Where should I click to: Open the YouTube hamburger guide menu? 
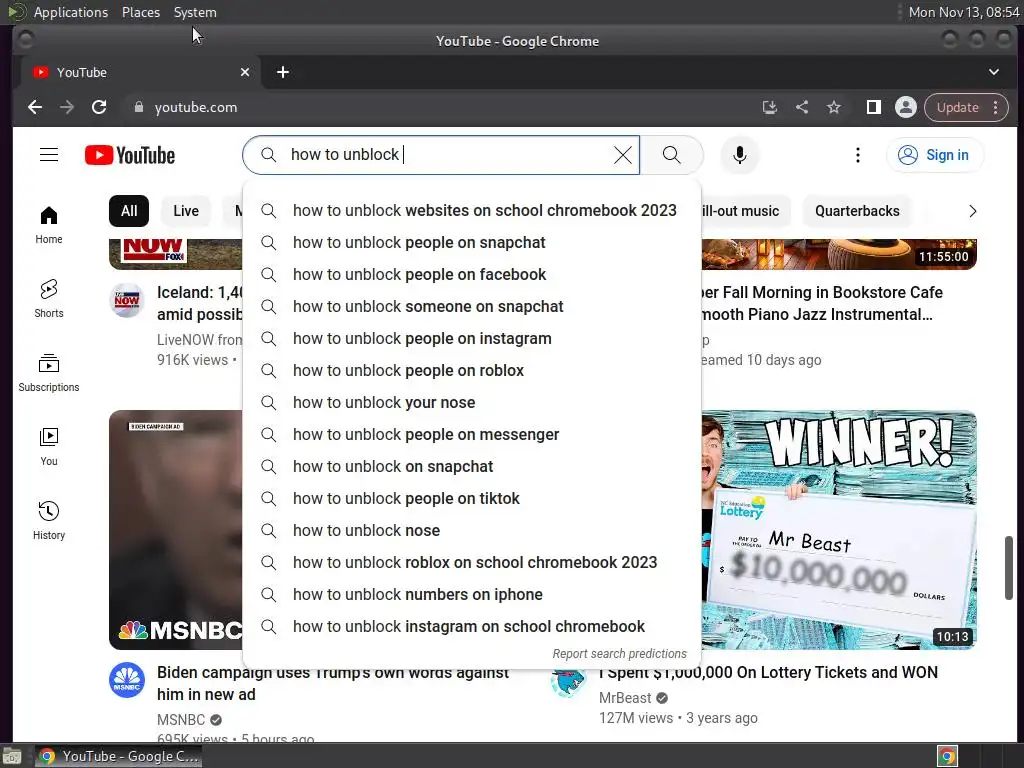(x=49, y=155)
